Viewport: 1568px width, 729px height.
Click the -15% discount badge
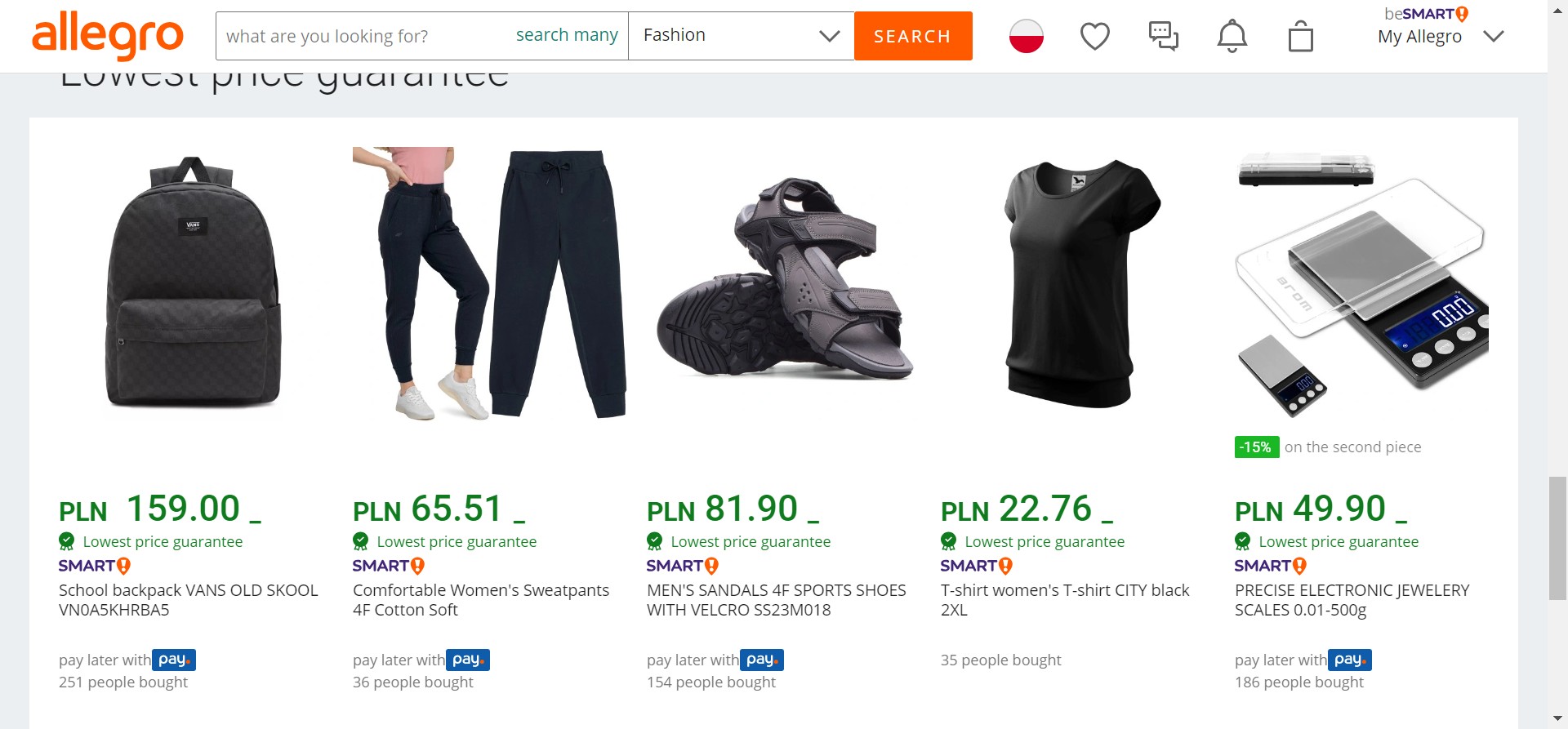pos(1256,447)
